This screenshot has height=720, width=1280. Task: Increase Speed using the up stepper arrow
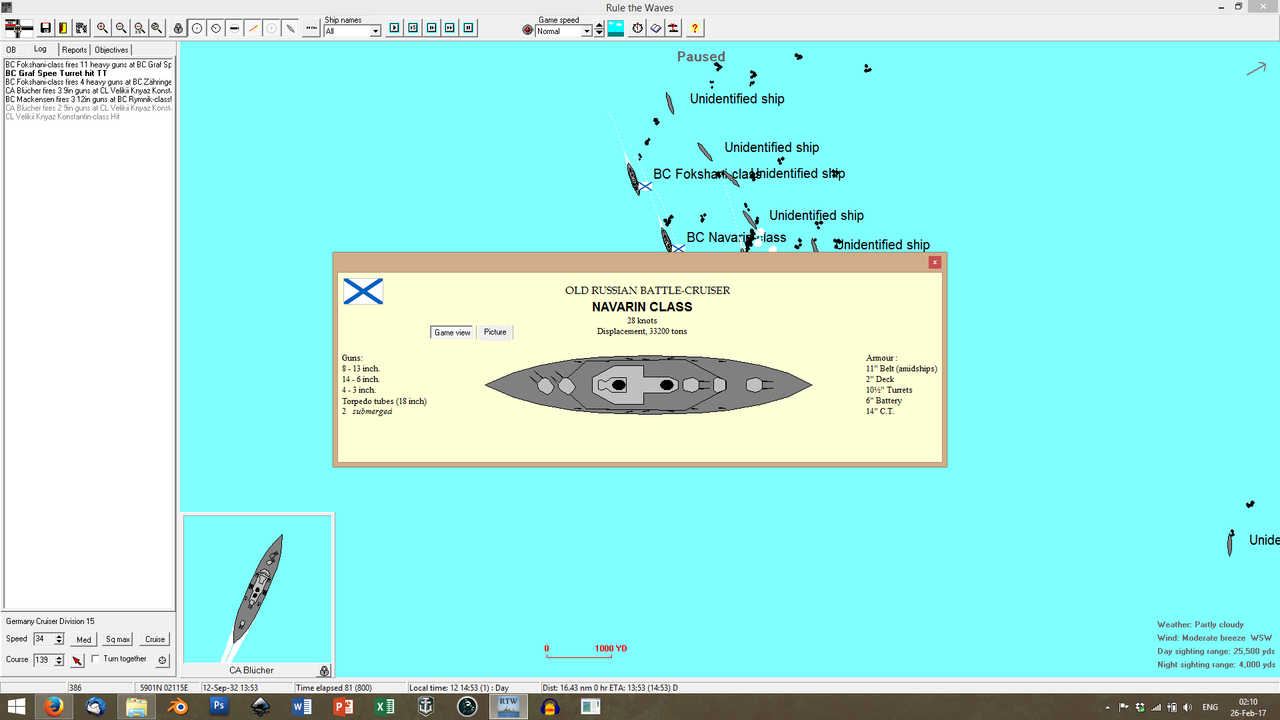point(58,635)
